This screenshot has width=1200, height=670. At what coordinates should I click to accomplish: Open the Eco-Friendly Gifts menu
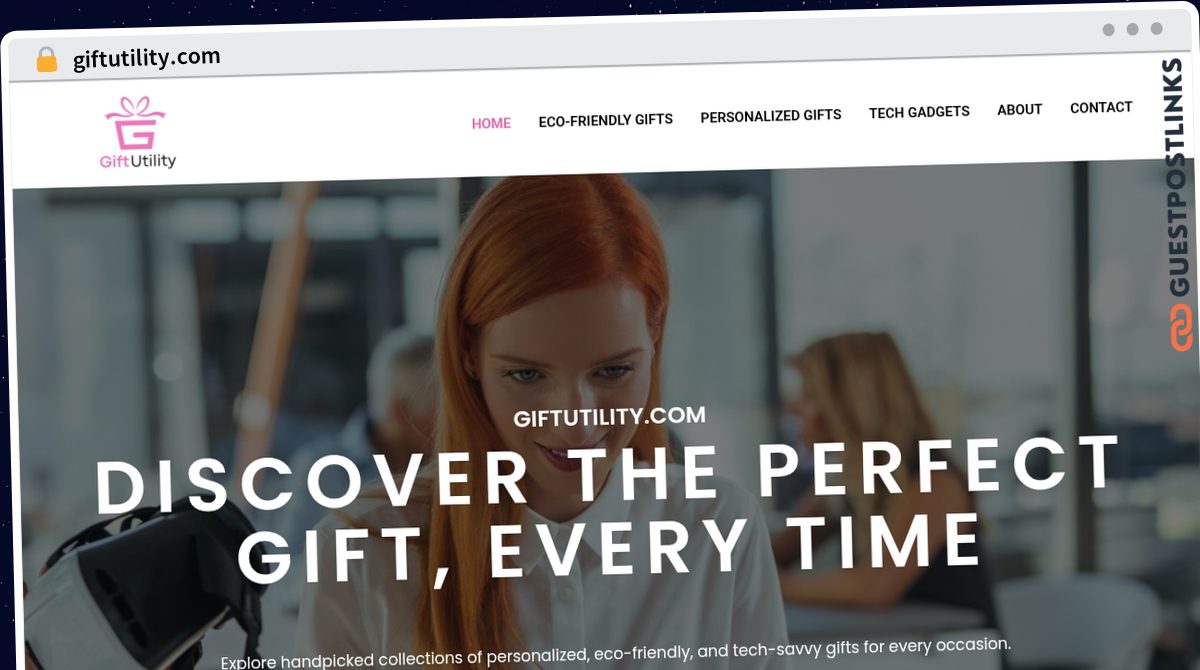coord(605,120)
